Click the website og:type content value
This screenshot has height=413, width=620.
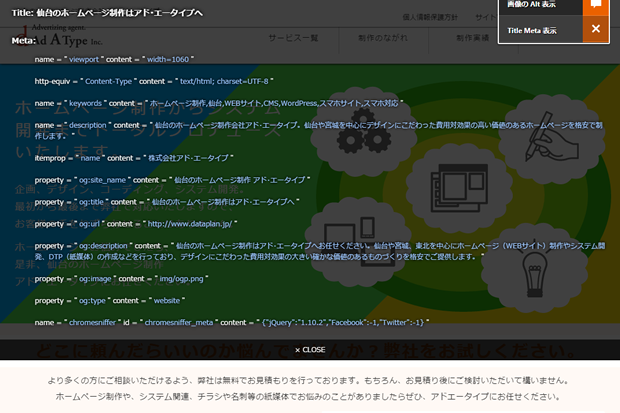(x=167, y=301)
